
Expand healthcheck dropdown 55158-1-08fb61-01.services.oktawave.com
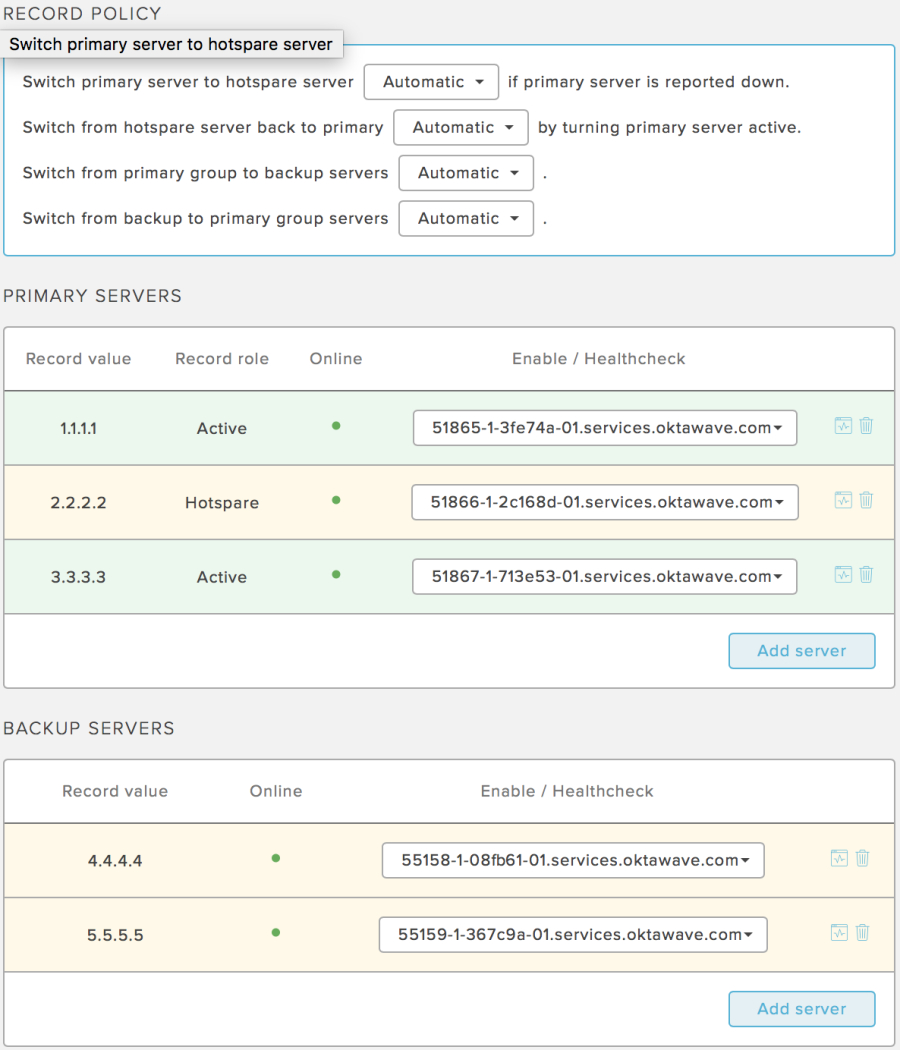point(573,860)
